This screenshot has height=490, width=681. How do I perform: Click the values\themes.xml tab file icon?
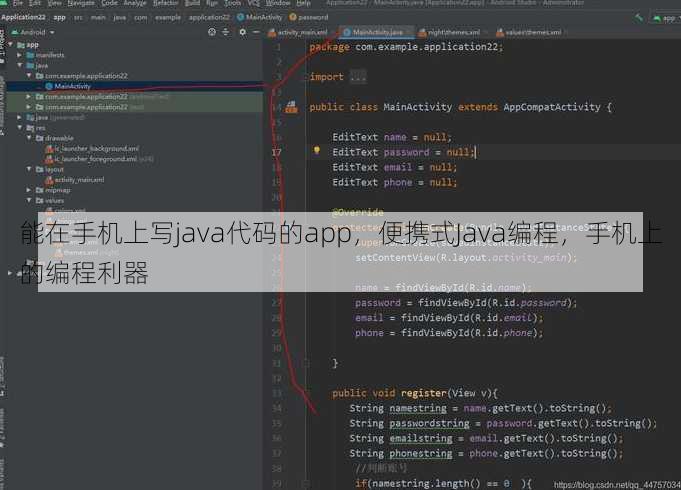coord(500,32)
